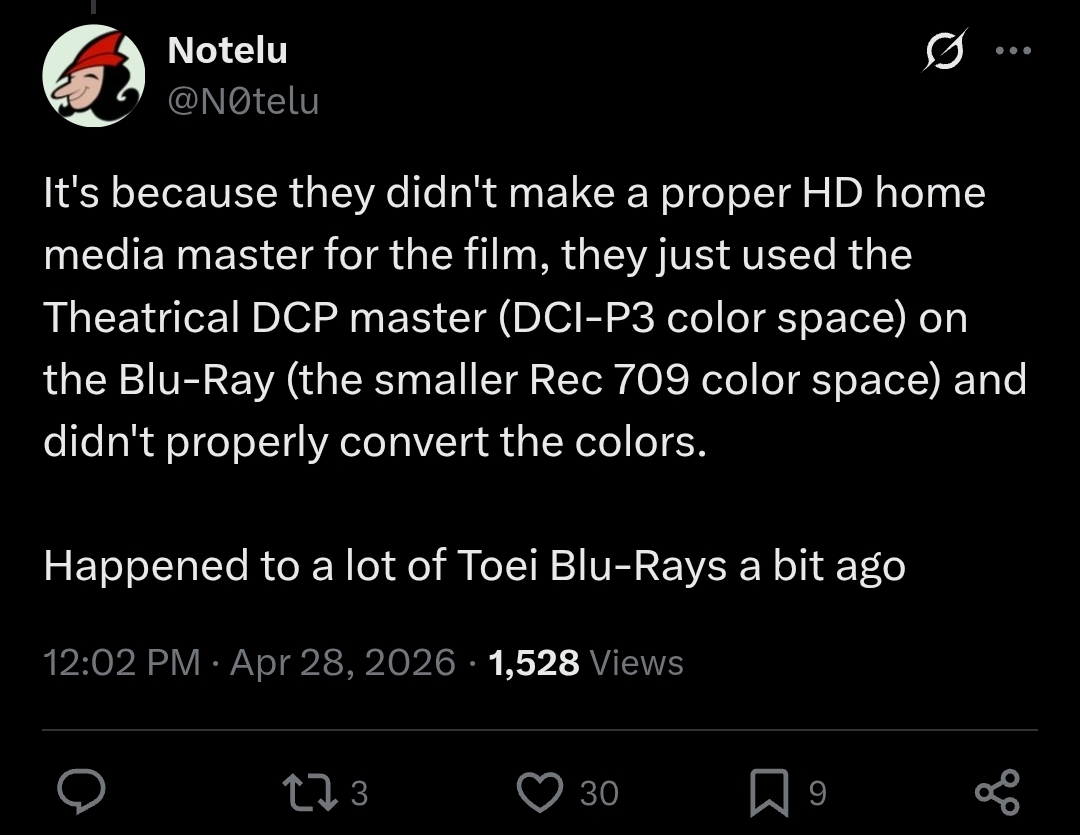
Task: Bookmark this tweet using the bookmark icon
Action: coord(769,792)
